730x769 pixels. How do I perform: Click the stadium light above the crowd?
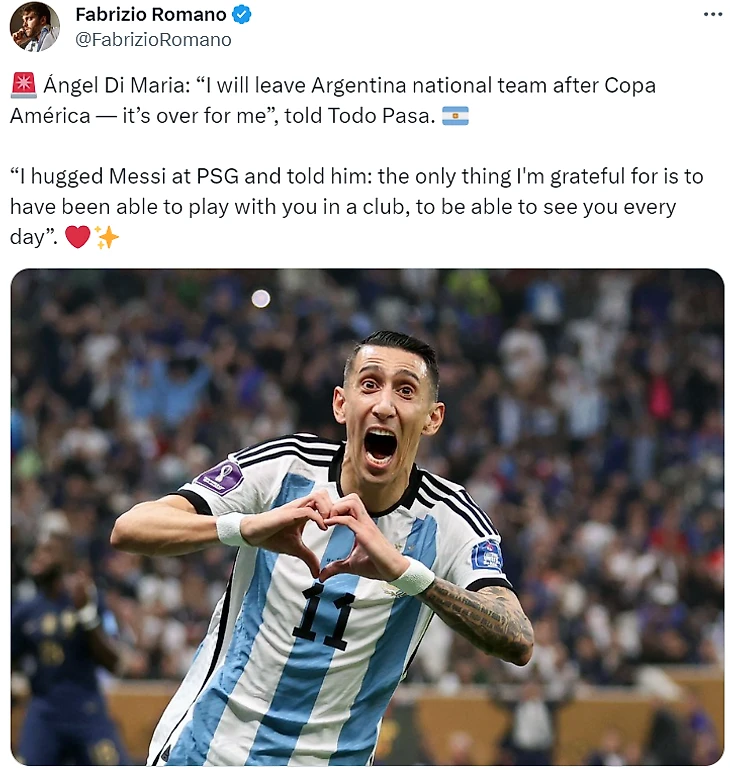261,298
